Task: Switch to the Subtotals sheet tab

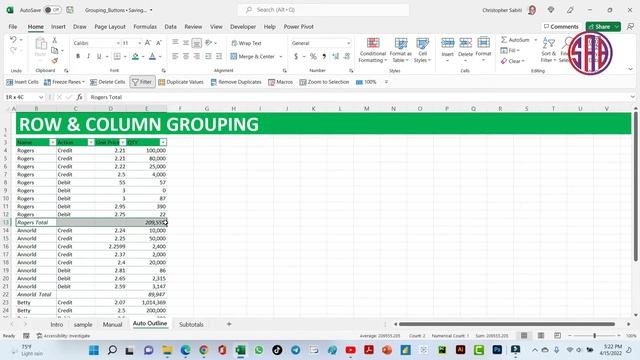Action: click(x=191, y=324)
